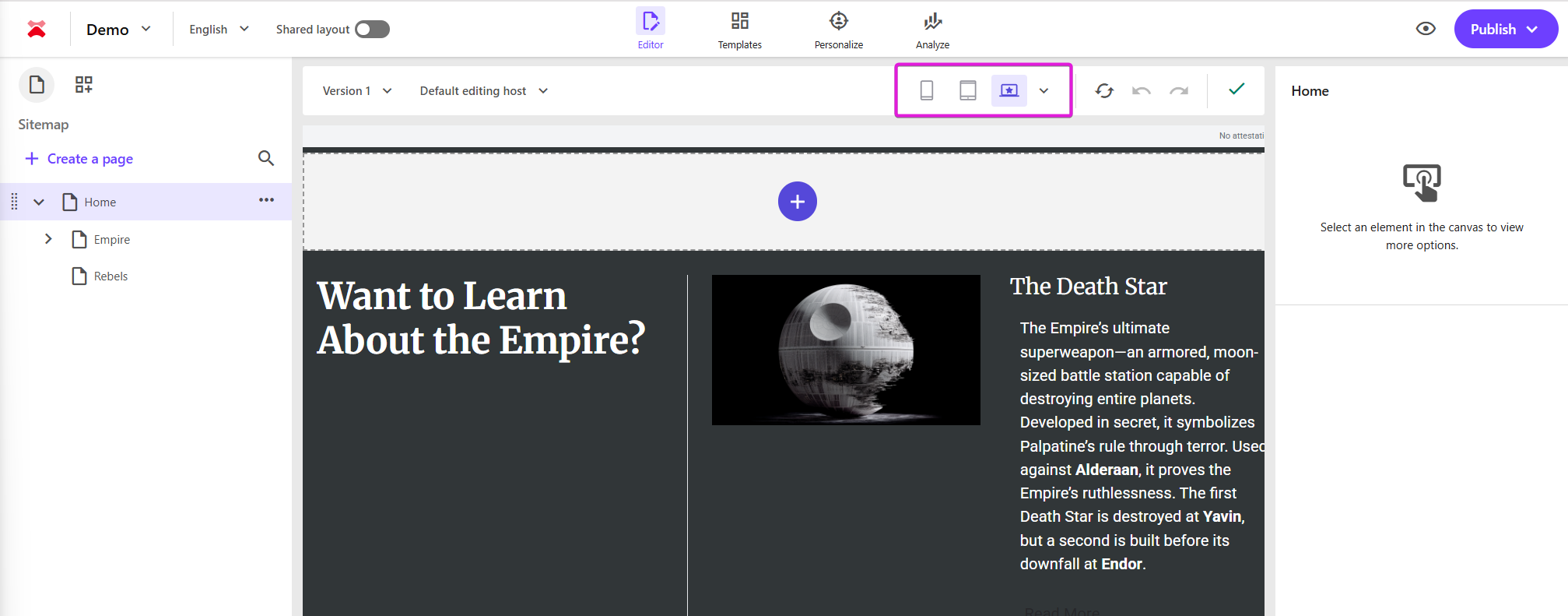Select the Home page in sitemap
Image resolution: width=1568 pixels, height=616 pixels.
(100, 202)
